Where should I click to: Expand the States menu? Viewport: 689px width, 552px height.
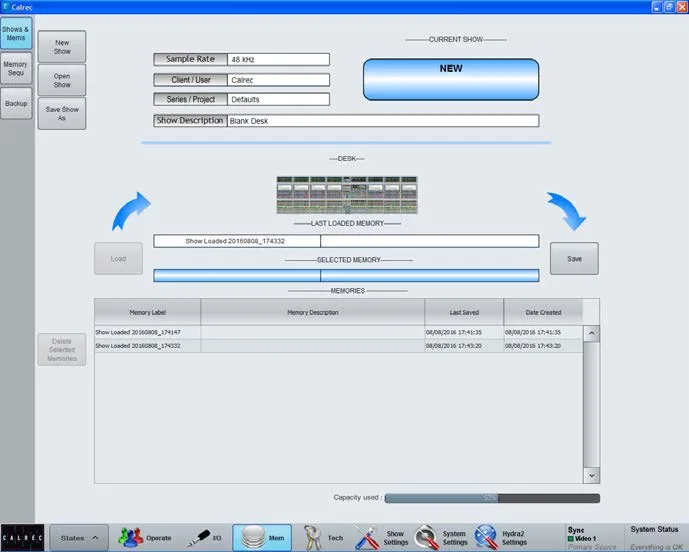click(79, 537)
